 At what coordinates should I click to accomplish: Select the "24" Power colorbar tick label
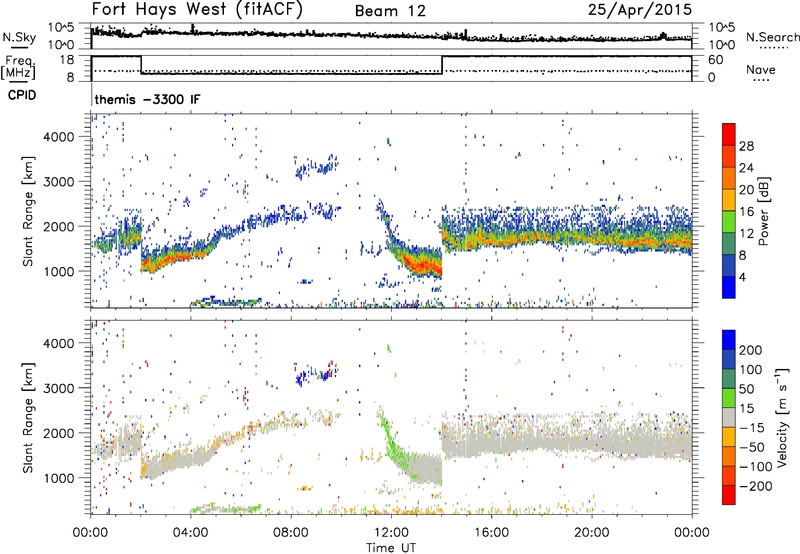(x=746, y=168)
